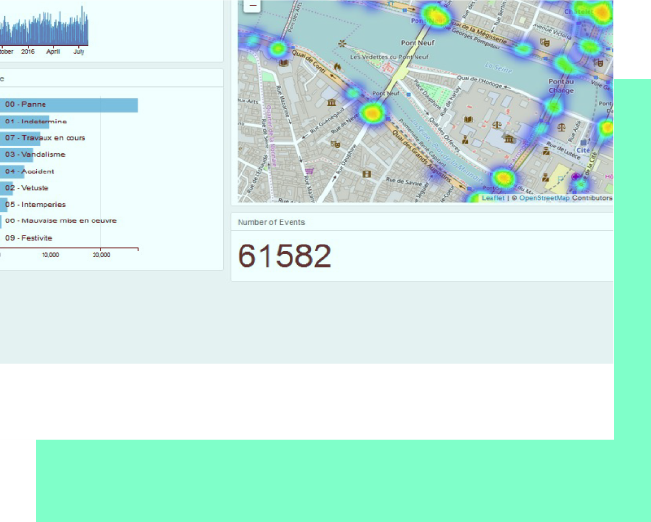
Task: Click the hotspot near Quai de la Mégisserie
Action: tap(434, 15)
